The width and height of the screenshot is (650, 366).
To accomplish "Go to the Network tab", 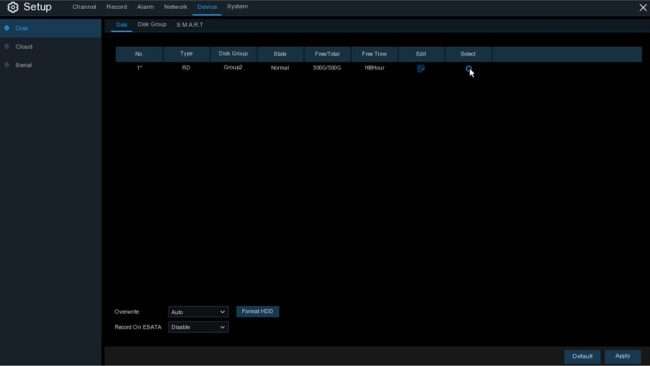I will pos(175,7).
